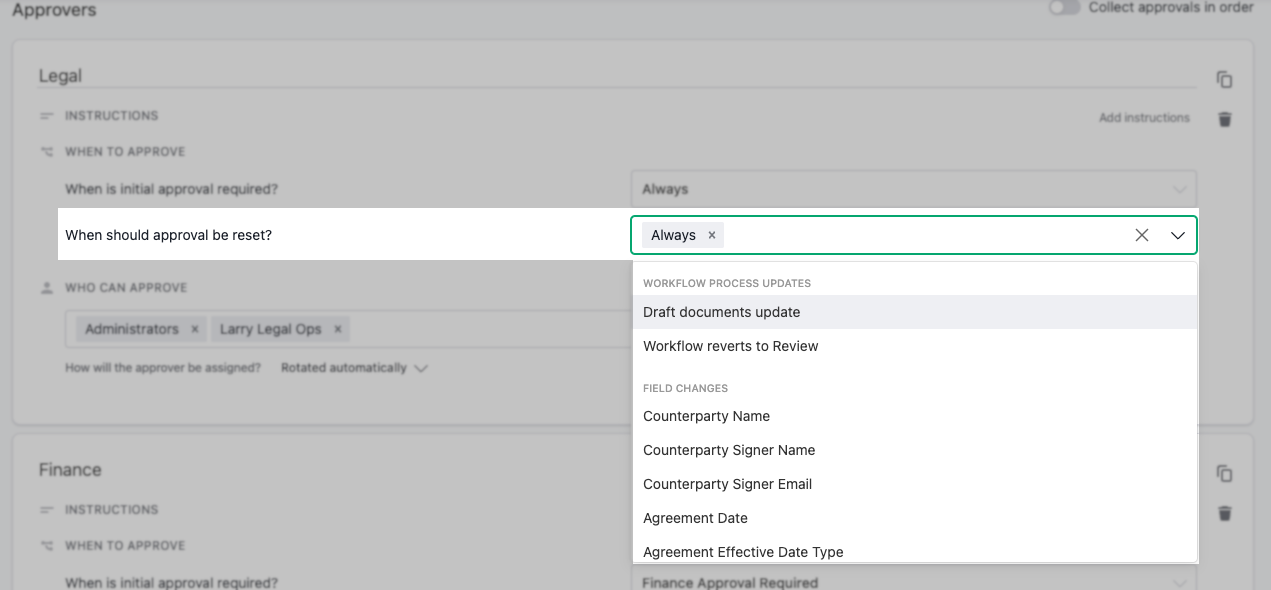Screen dimensions: 1271x590
Task: Click Finance When to Approve branch icon
Action: (x=46, y=546)
